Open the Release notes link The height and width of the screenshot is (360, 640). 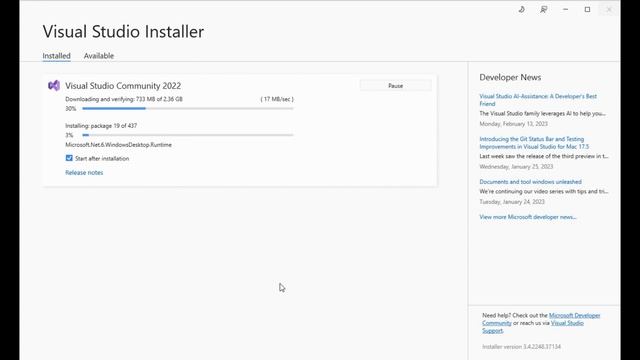(84, 173)
